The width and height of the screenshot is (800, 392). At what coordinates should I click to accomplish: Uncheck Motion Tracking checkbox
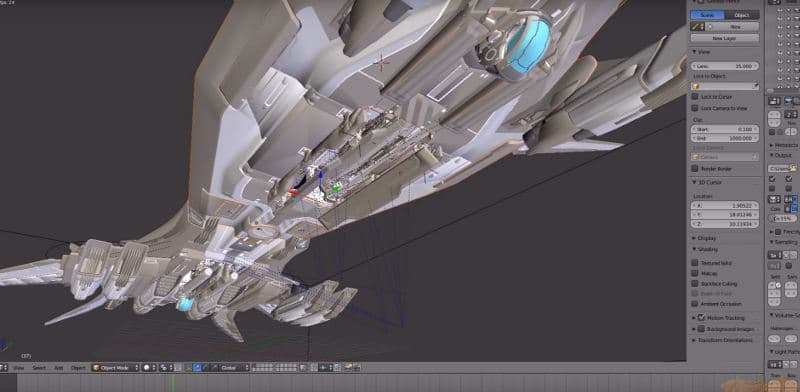pyautogui.click(x=701, y=317)
